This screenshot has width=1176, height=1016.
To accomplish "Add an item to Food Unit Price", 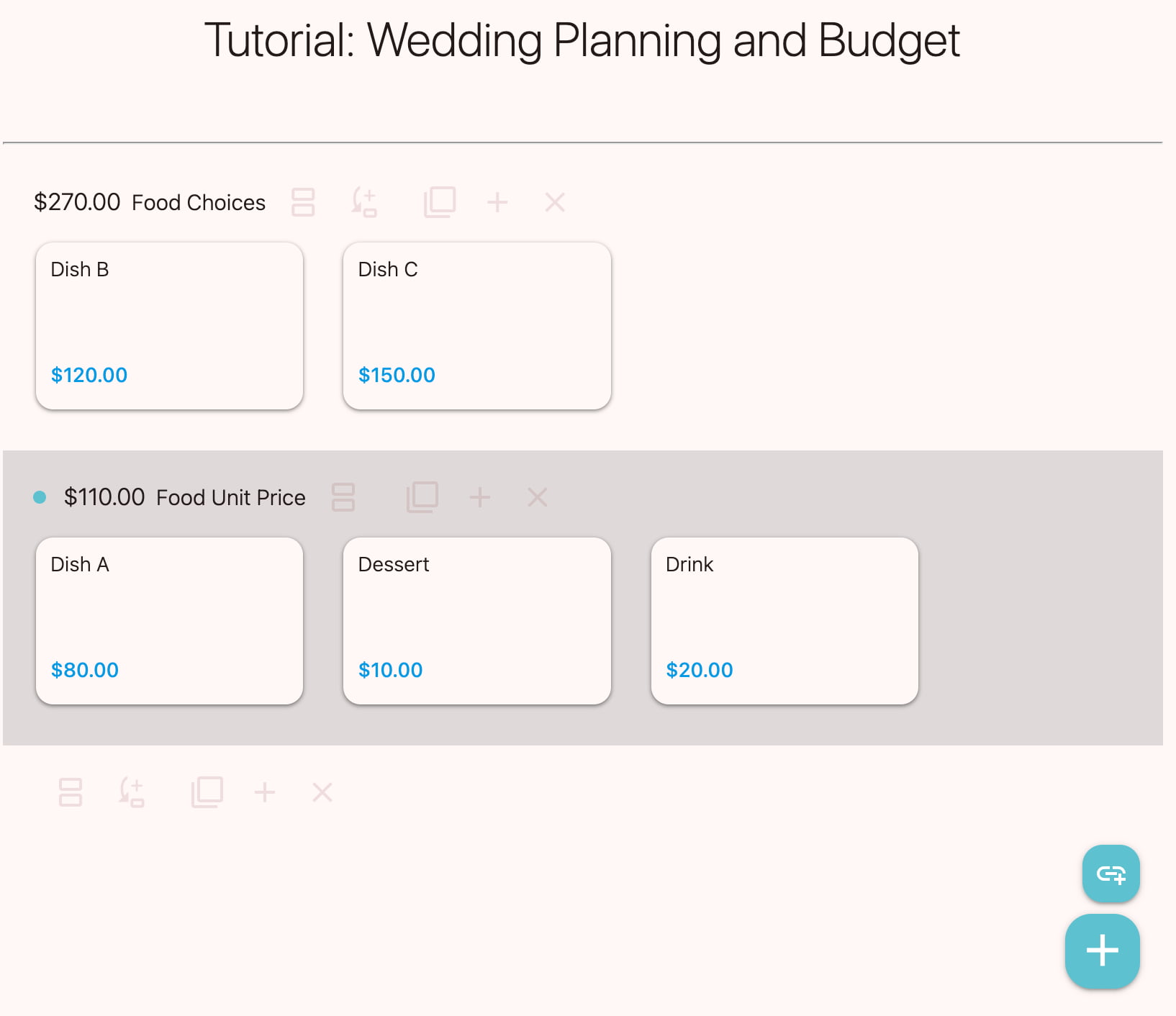I will click(480, 497).
